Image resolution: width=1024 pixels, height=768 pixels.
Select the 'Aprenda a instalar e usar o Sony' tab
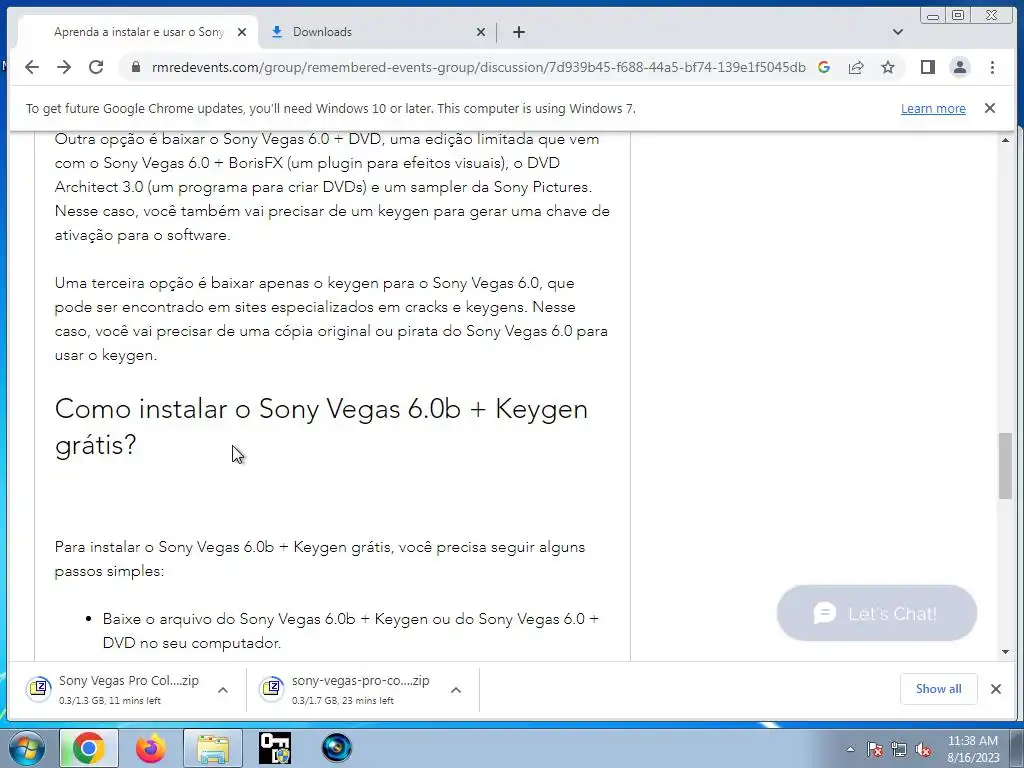click(138, 32)
